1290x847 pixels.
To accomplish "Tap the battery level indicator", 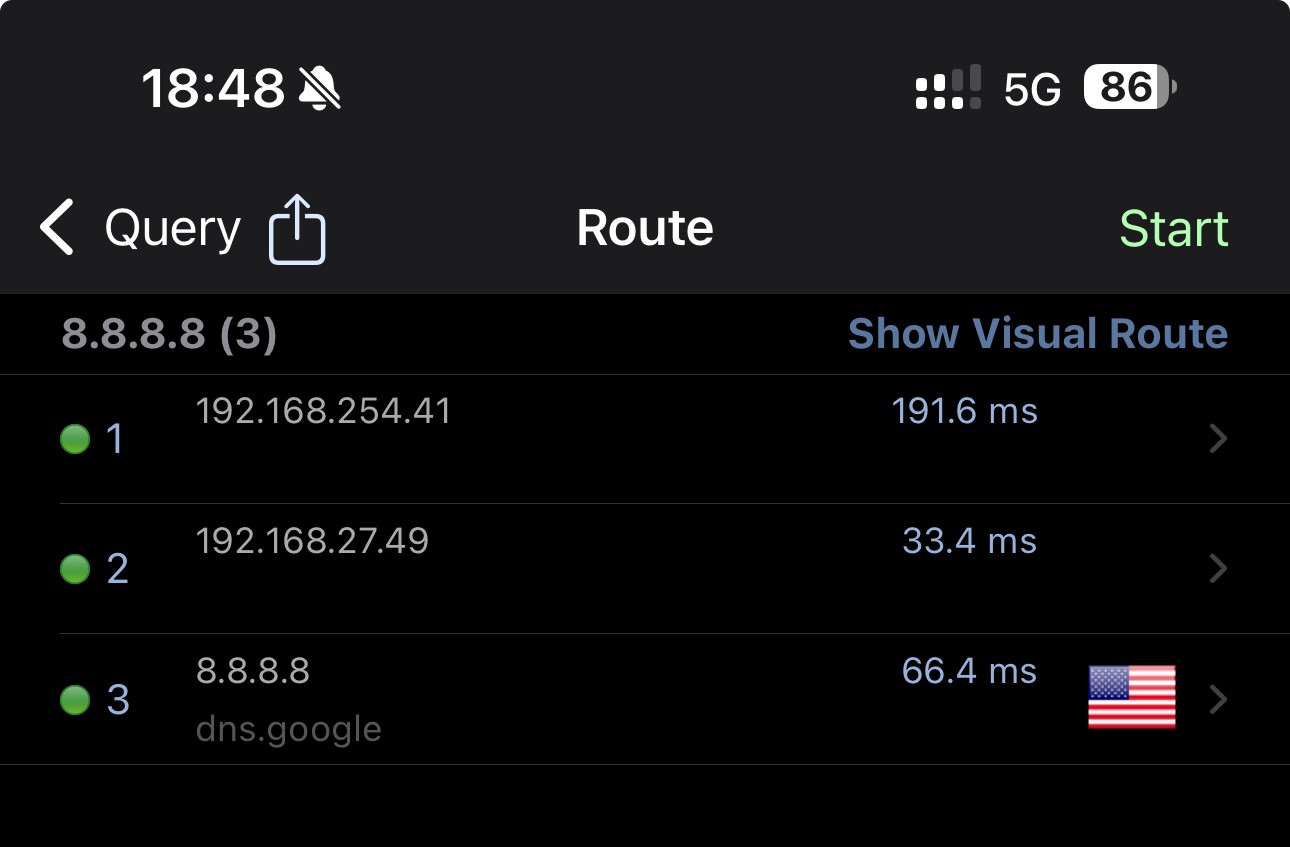I will click(1130, 88).
